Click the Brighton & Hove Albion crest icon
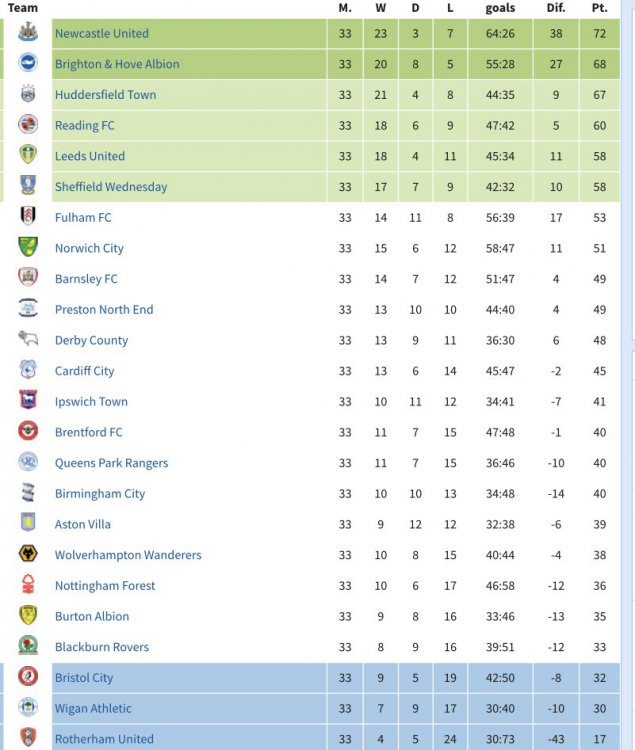This screenshot has height=750, width=635. pyautogui.click(x=28, y=64)
